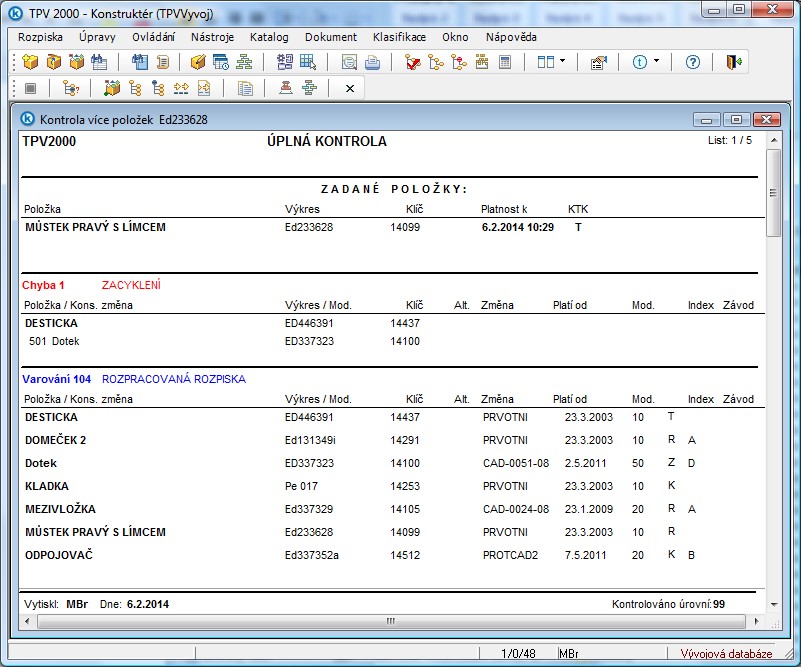The height and width of the screenshot is (667, 801).
Task: Click the window with clock history icon
Action: click(221, 62)
